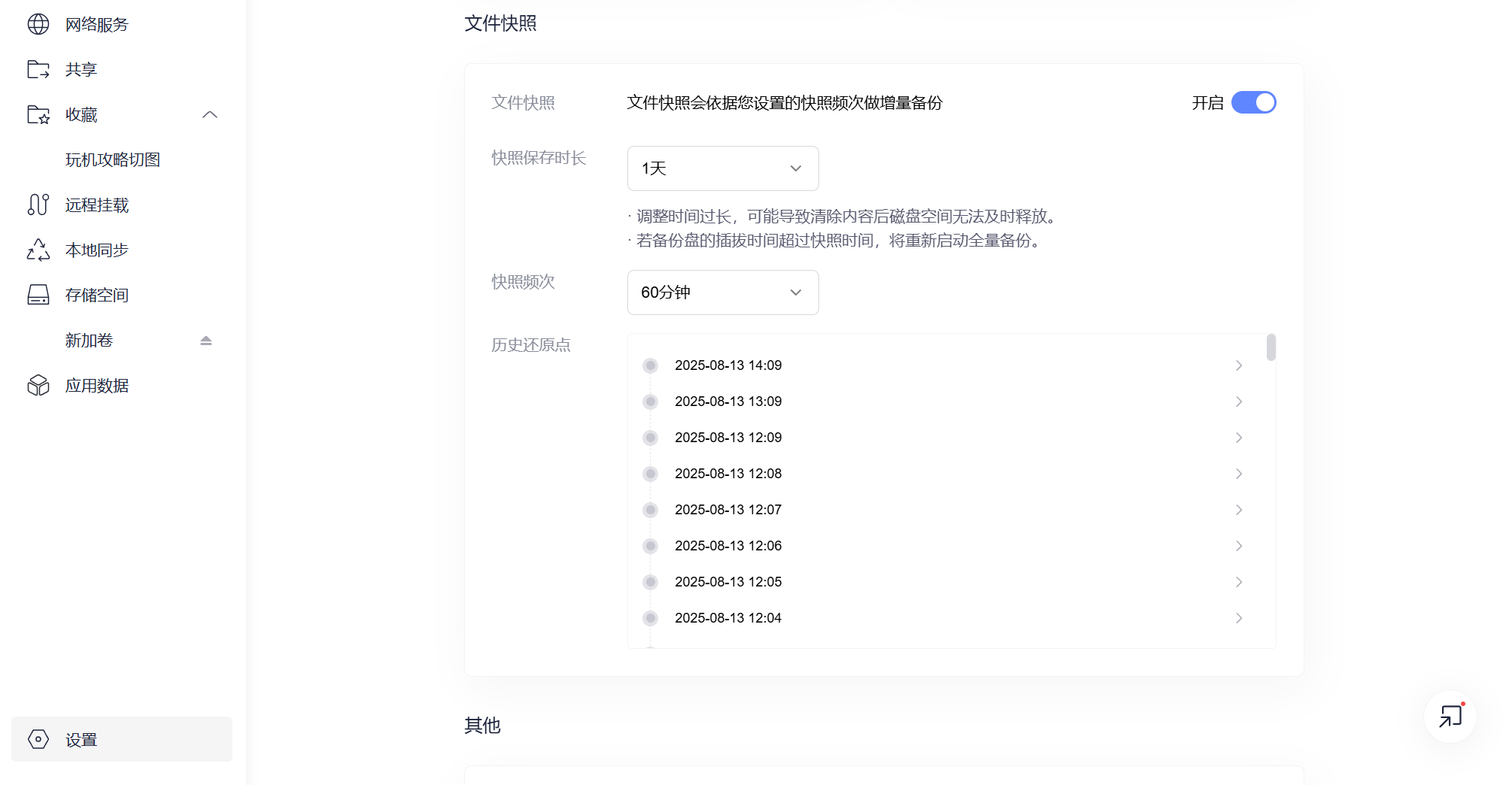Click the 2025-08-13 12:08 timestamp
This screenshot has height=785, width=1512.
point(728,474)
